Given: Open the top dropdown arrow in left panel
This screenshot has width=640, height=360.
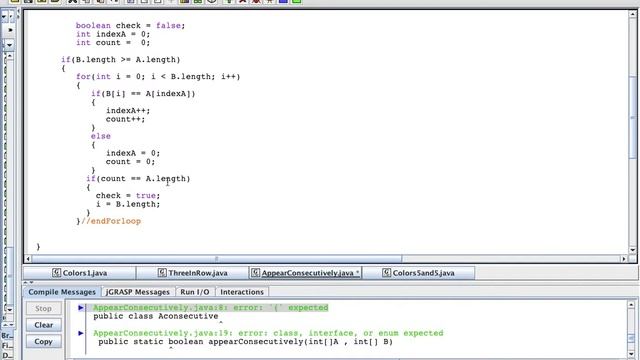Looking at the screenshot, I should [4, 17].
